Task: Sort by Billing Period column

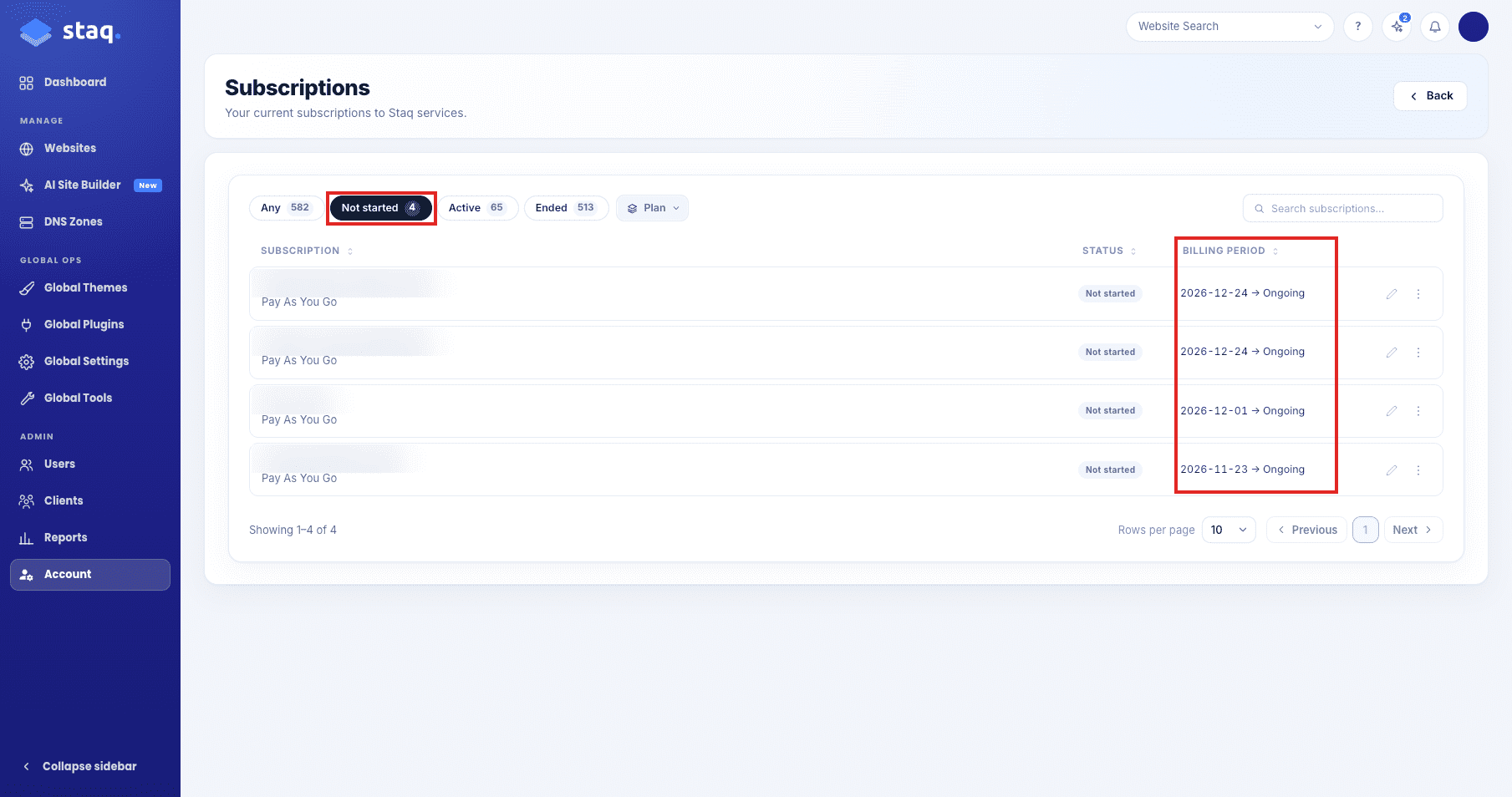Action: click(1230, 251)
